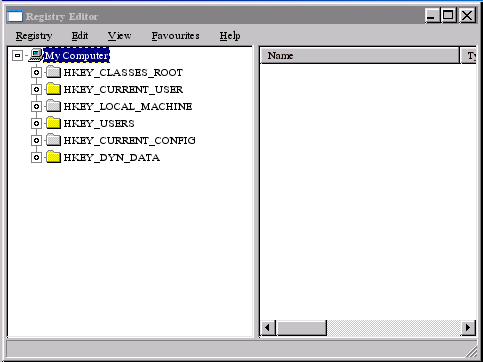Expand the HKEY_DYN_DATA key

point(36,157)
